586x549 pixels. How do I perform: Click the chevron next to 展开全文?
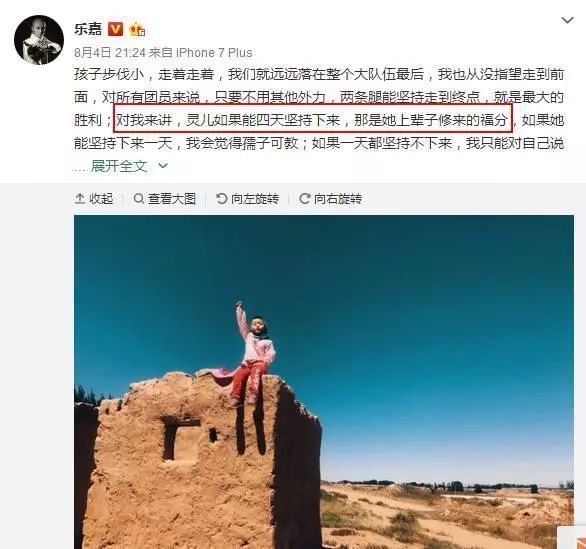click(x=163, y=165)
